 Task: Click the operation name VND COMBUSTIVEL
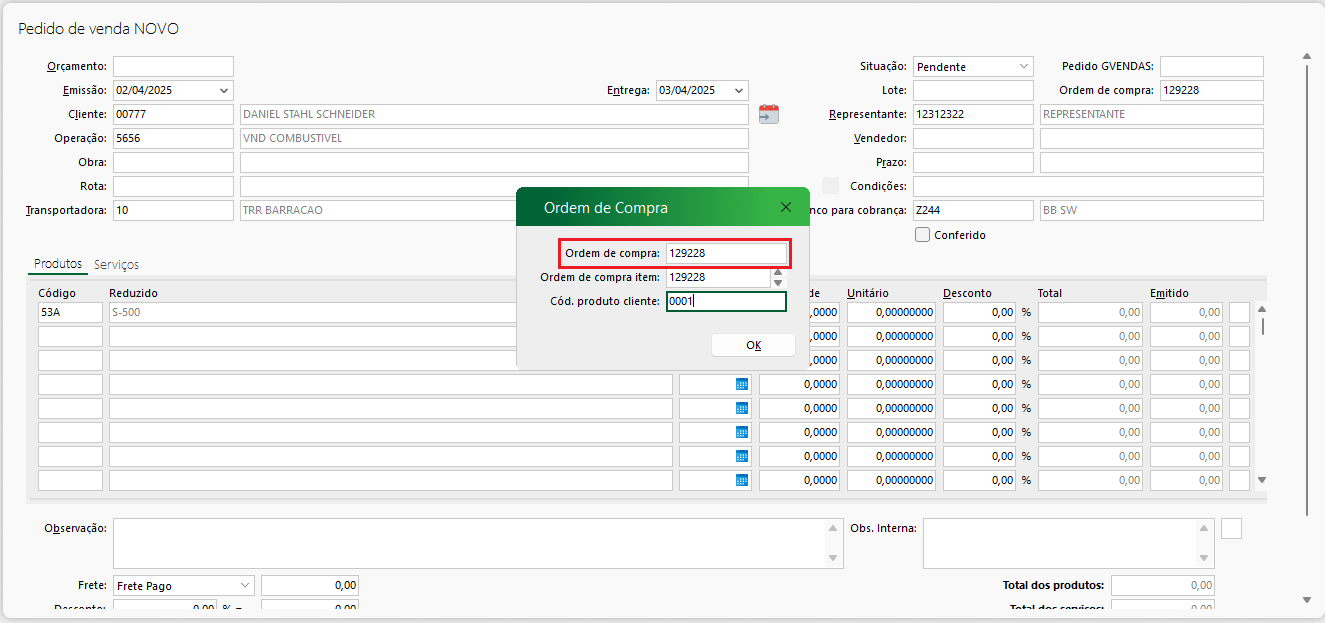pyautogui.click(x=292, y=138)
